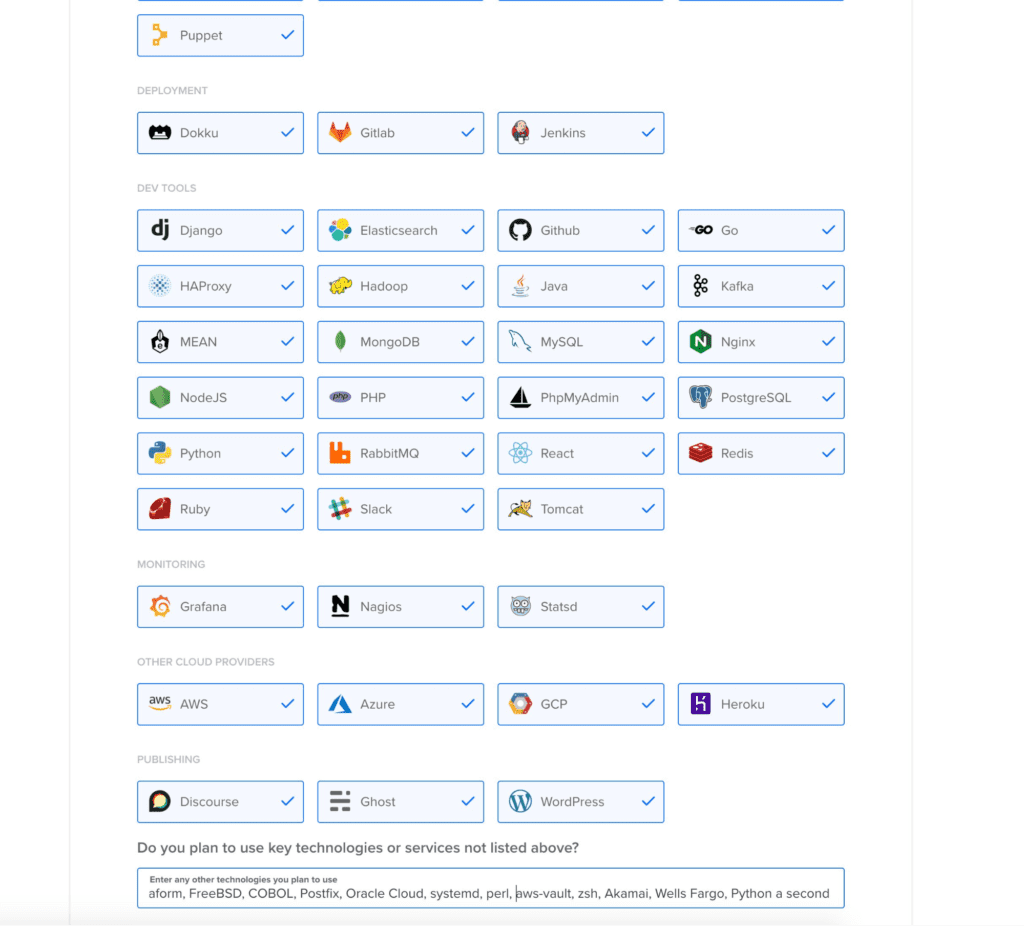Click the AWS logo icon
Image resolution: width=1024 pixels, height=926 pixels.
coord(160,703)
